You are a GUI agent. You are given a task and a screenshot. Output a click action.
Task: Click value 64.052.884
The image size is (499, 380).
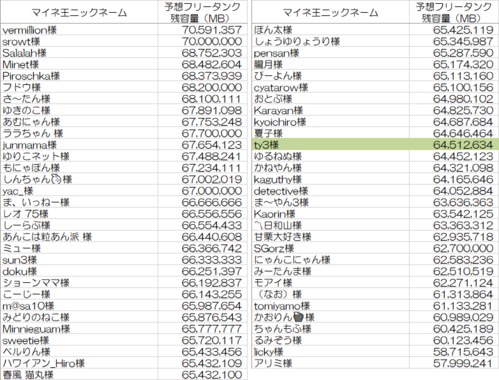(x=463, y=191)
